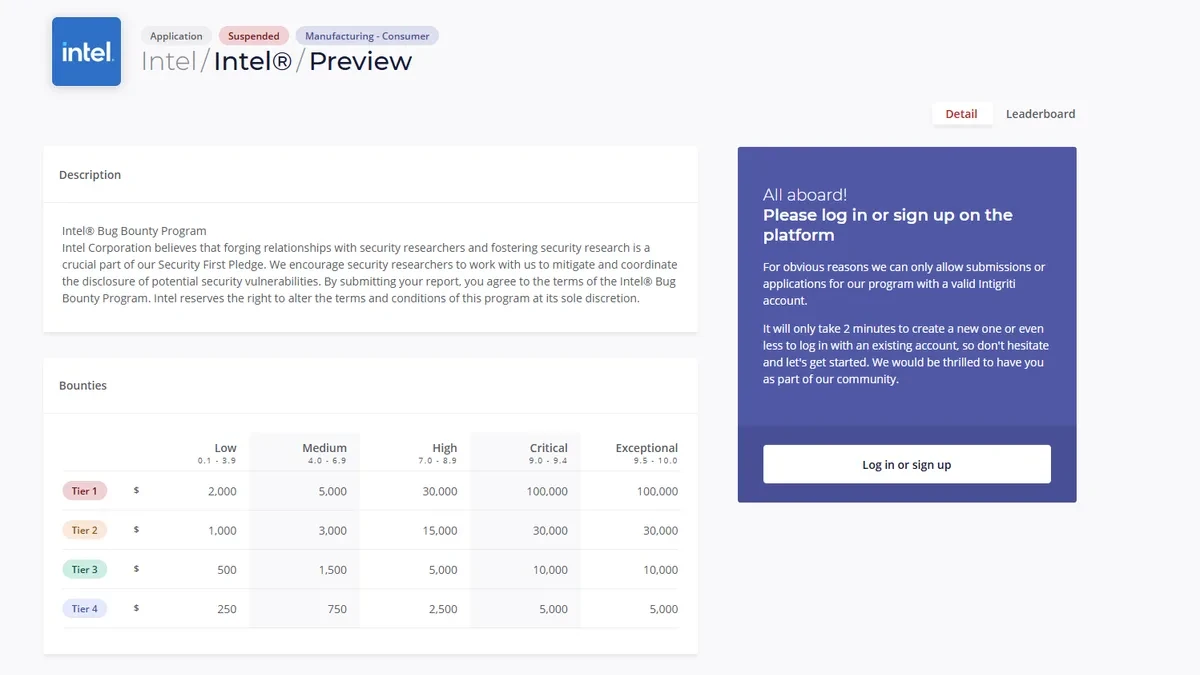Switch to the Leaderboard tab
Image resolution: width=1200 pixels, height=675 pixels.
tap(1040, 114)
